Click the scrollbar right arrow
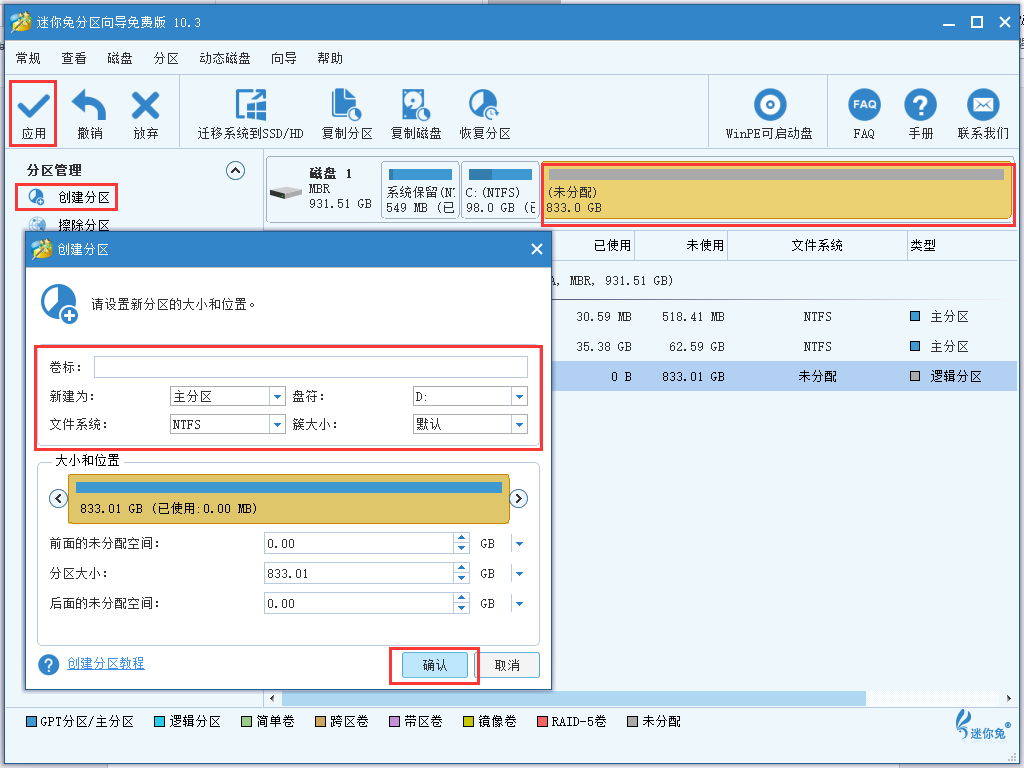This screenshot has height=768, width=1024. pos(1009,699)
